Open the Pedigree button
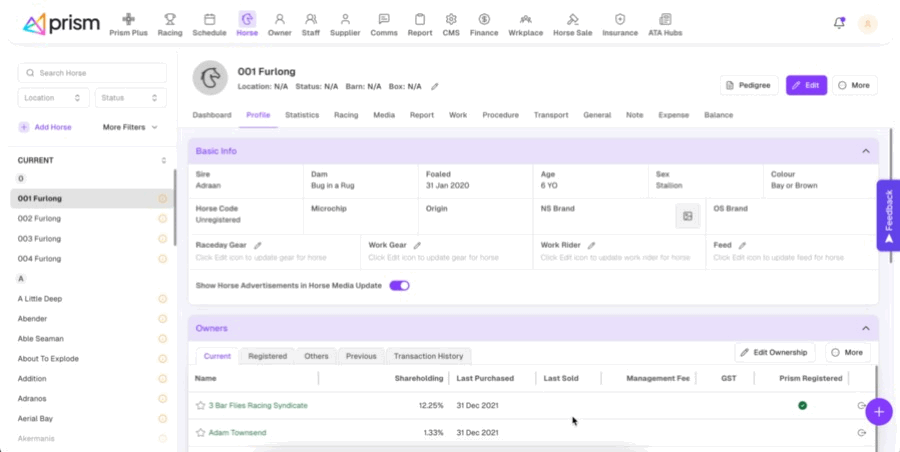The width and height of the screenshot is (900, 452). 749,86
